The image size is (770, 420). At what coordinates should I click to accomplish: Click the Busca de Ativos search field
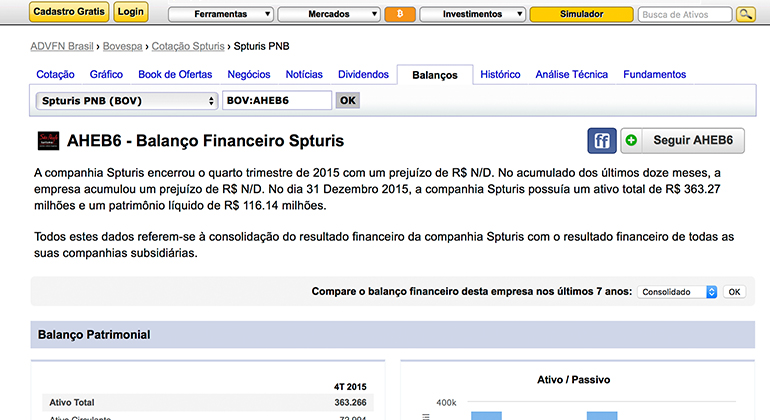pyautogui.click(x=685, y=14)
